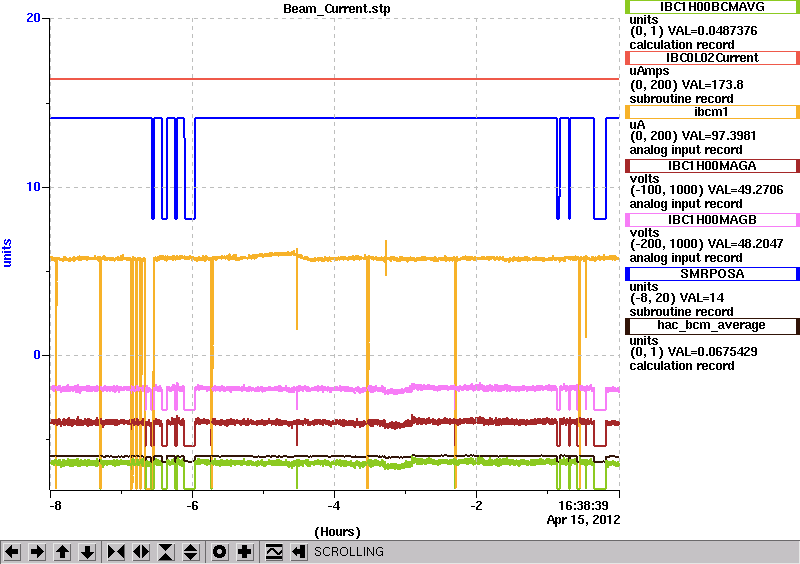Click the -2 hour tick label
This screenshot has height=564, width=800.
[476, 506]
